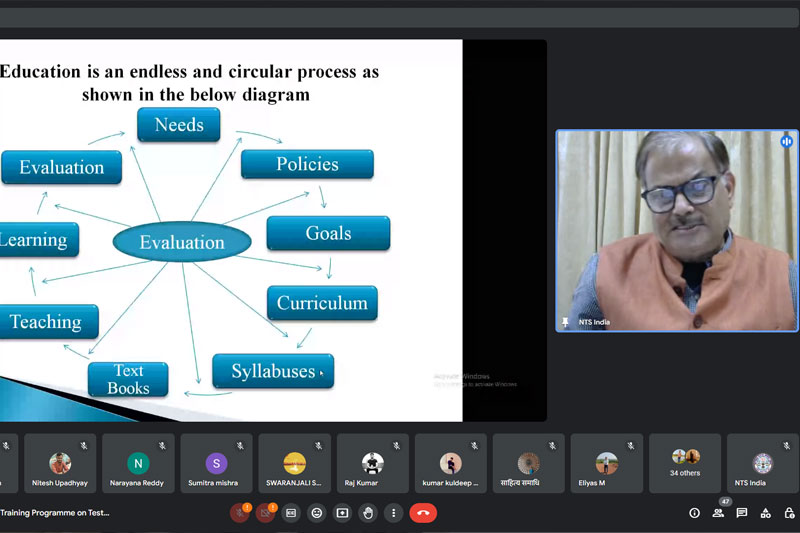Select Raj Kumar's participant tile

point(372,463)
